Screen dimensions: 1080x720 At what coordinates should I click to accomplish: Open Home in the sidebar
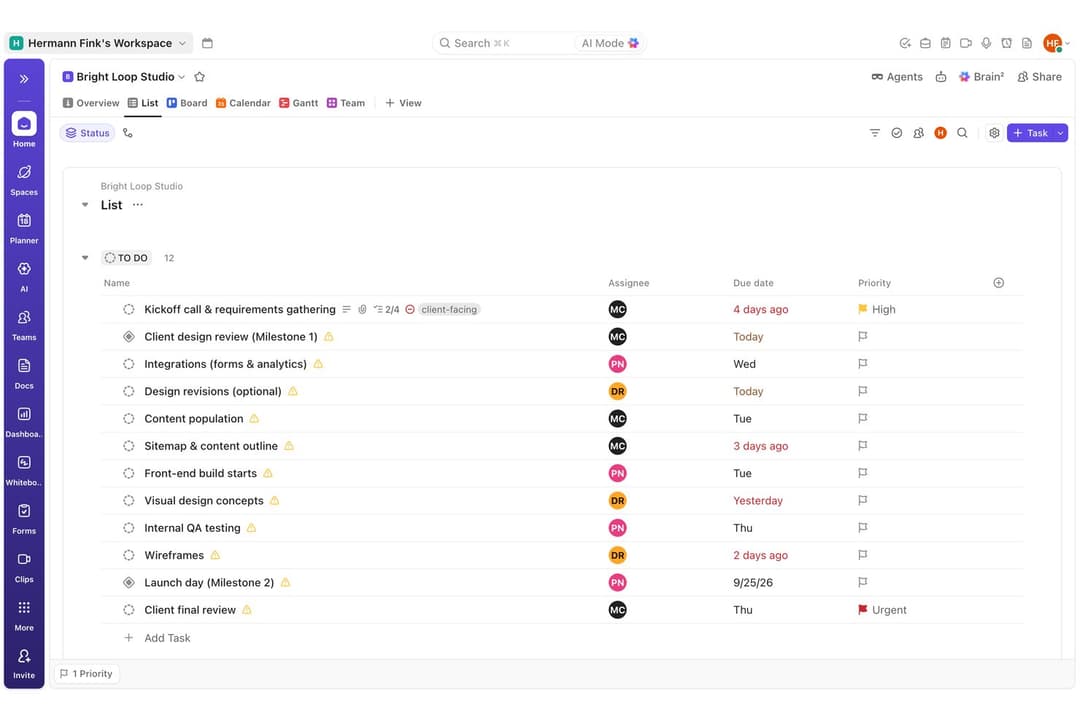coord(24,130)
